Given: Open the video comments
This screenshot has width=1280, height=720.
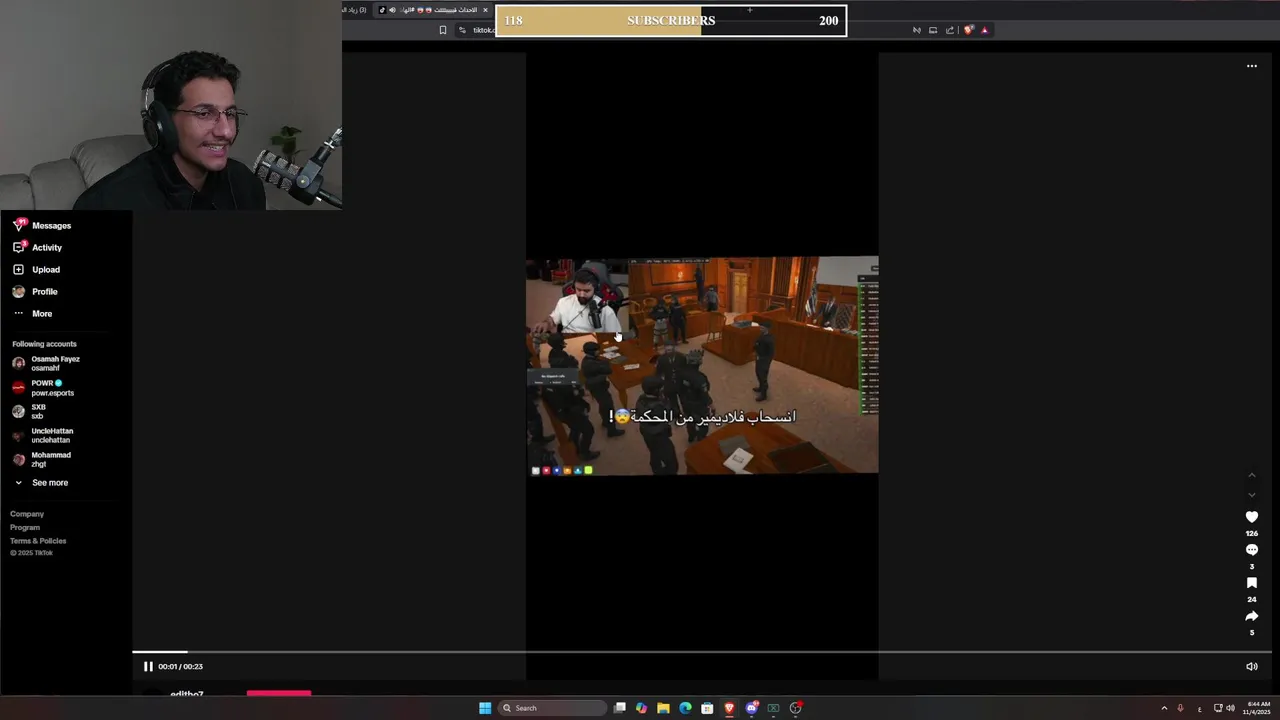Looking at the screenshot, I should pyautogui.click(x=1251, y=550).
